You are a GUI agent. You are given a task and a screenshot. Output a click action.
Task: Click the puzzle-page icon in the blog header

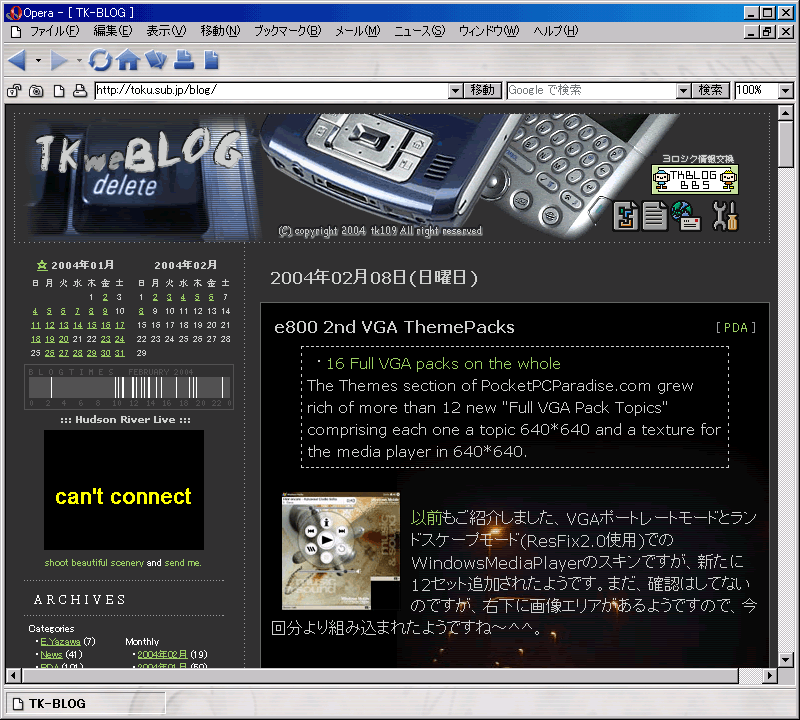pos(626,216)
